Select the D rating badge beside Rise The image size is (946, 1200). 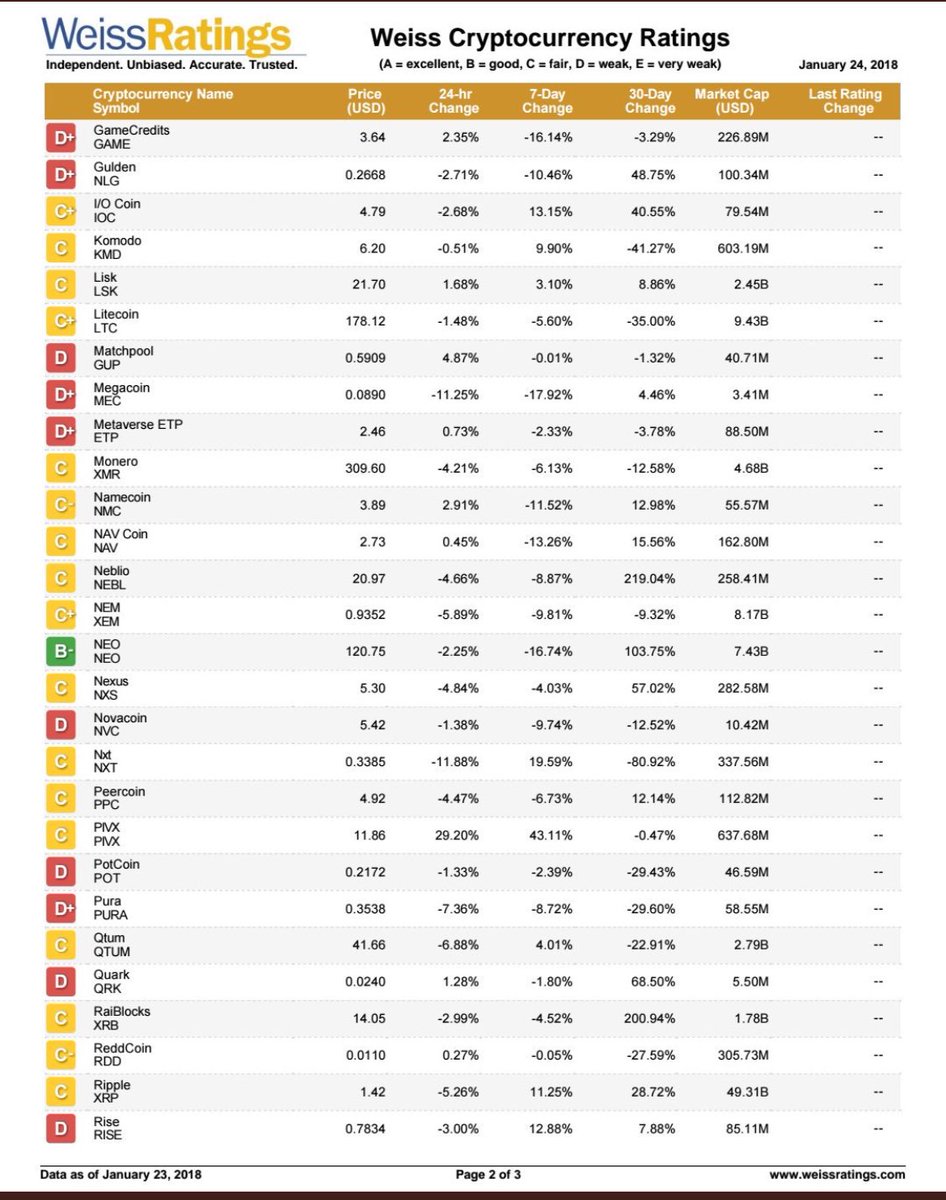pos(63,1129)
